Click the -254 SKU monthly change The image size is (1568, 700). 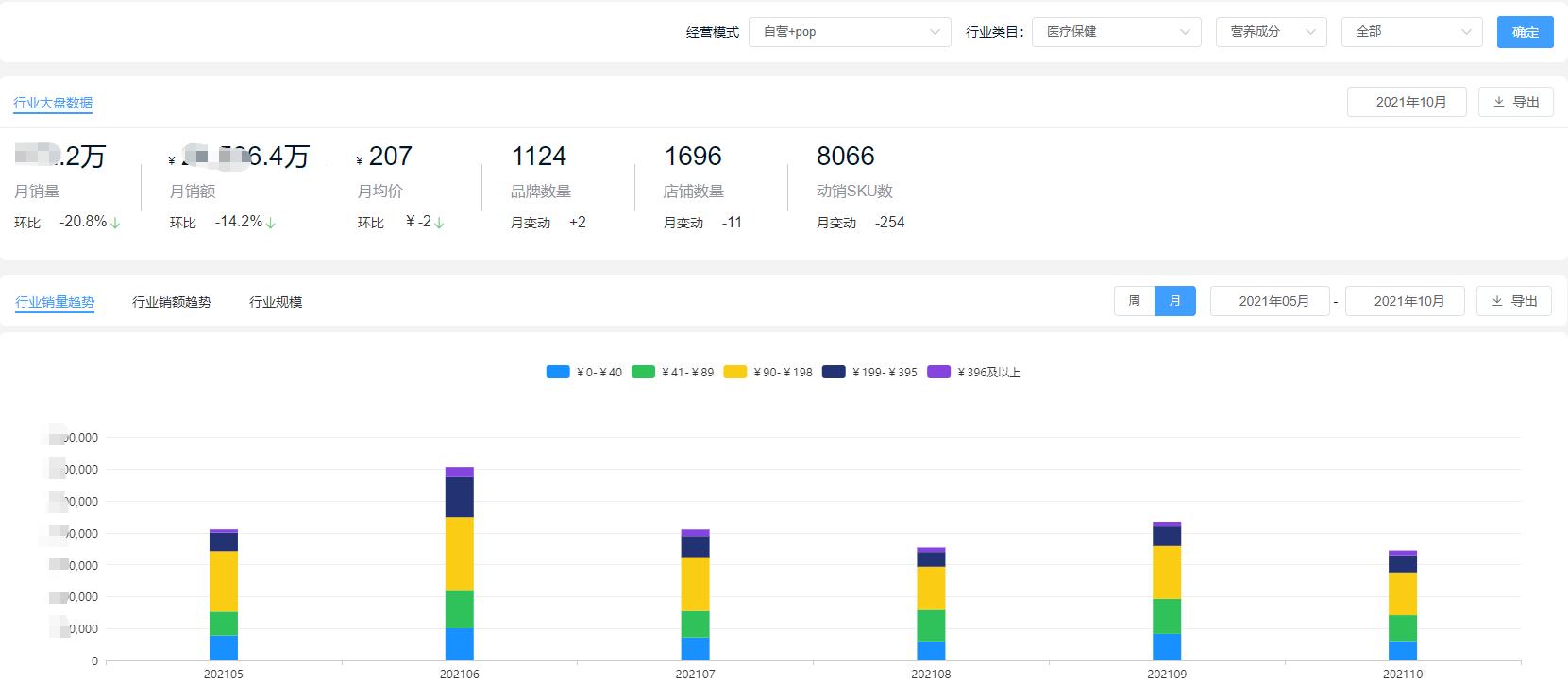click(x=890, y=223)
